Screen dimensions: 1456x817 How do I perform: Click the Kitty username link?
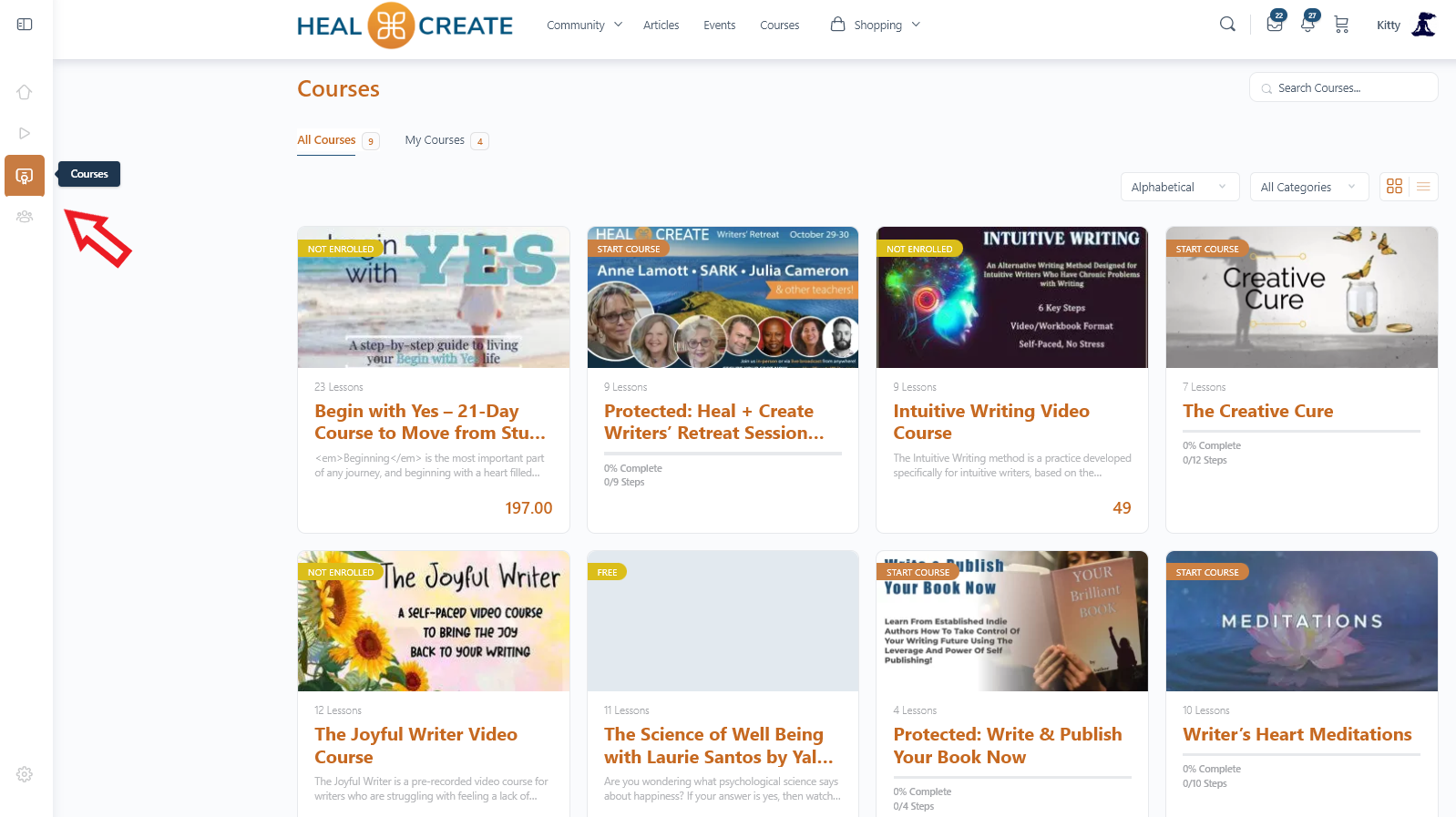pyautogui.click(x=1389, y=26)
